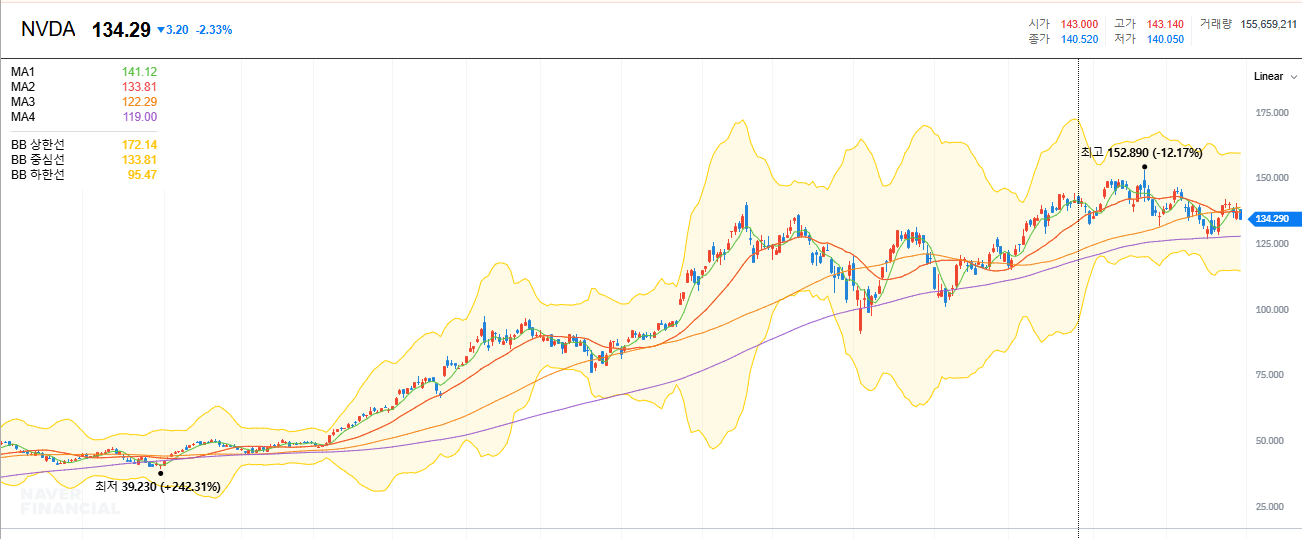Click the -2.33% change percentage
The height and width of the screenshot is (539, 1302).
click(213, 30)
